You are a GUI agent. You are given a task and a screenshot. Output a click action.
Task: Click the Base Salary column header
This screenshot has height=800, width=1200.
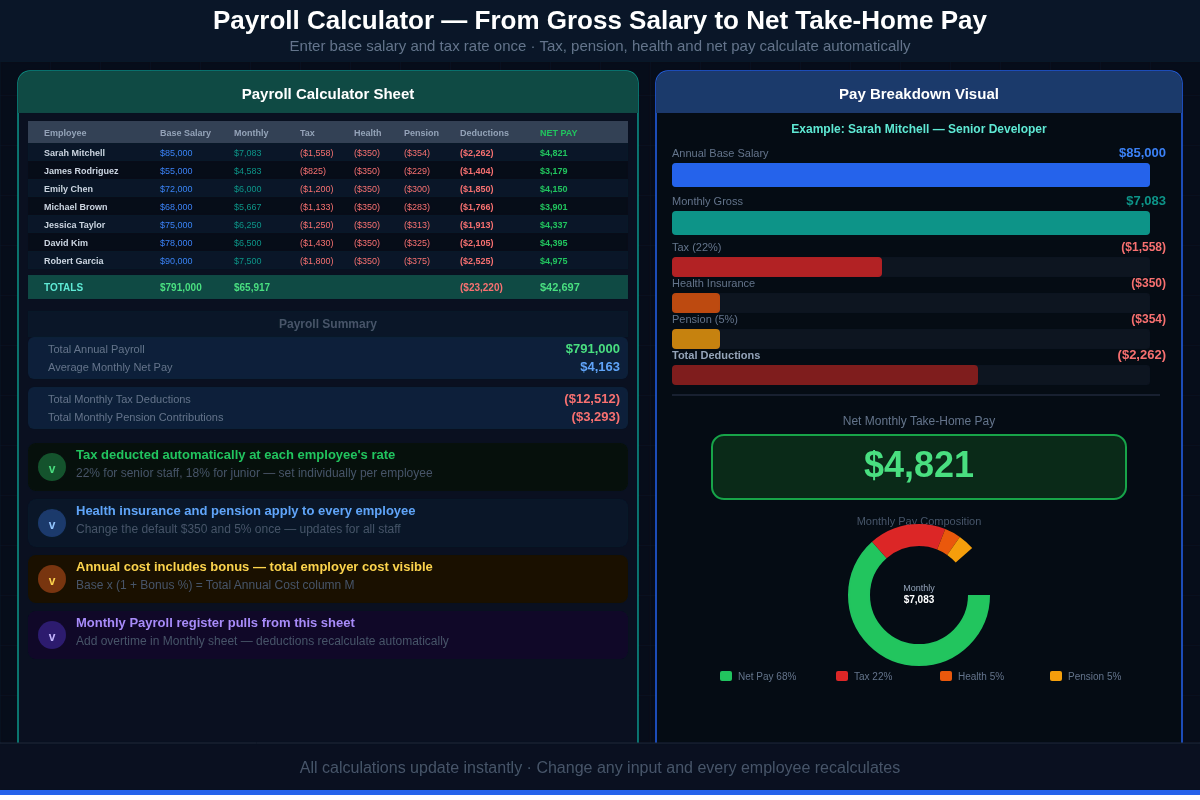click(185, 133)
